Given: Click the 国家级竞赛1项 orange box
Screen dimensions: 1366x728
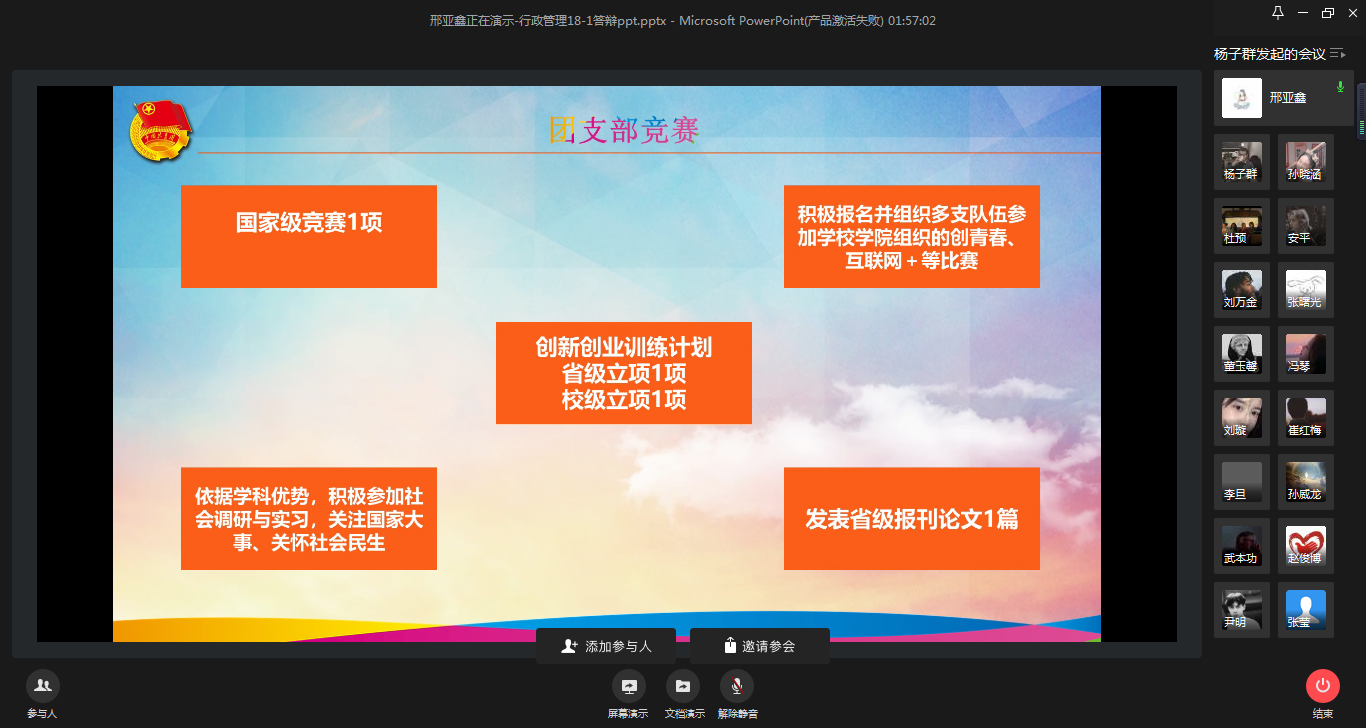Looking at the screenshot, I should [309, 236].
